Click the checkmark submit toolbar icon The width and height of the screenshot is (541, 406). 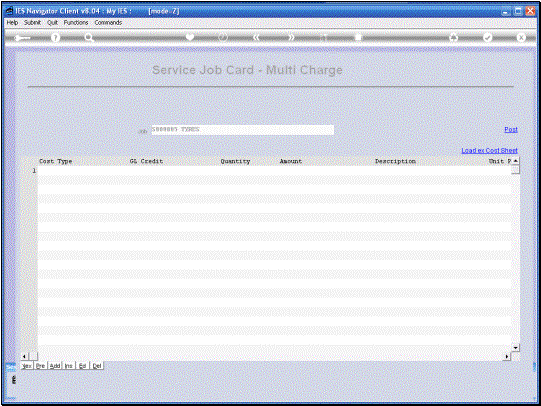(x=487, y=38)
